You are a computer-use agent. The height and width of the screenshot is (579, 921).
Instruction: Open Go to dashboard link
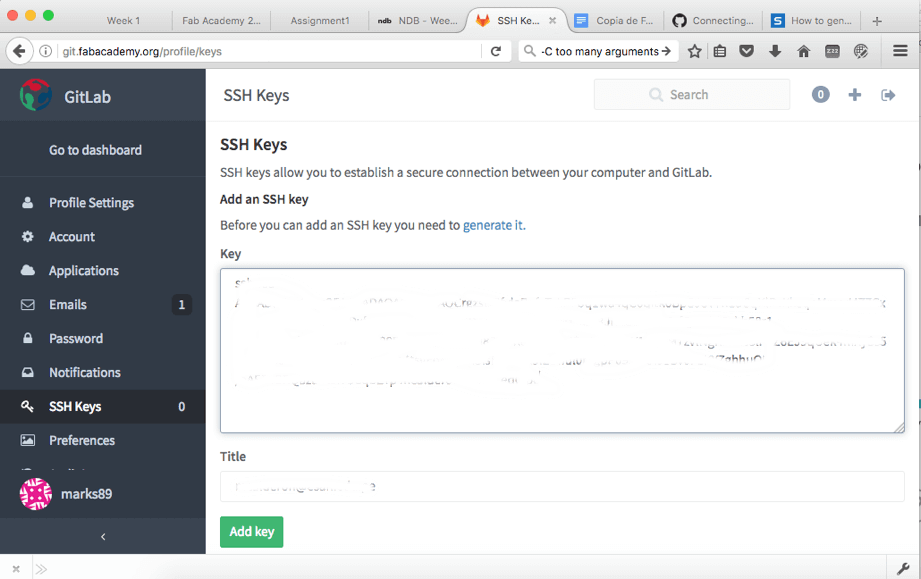pyautogui.click(x=95, y=150)
